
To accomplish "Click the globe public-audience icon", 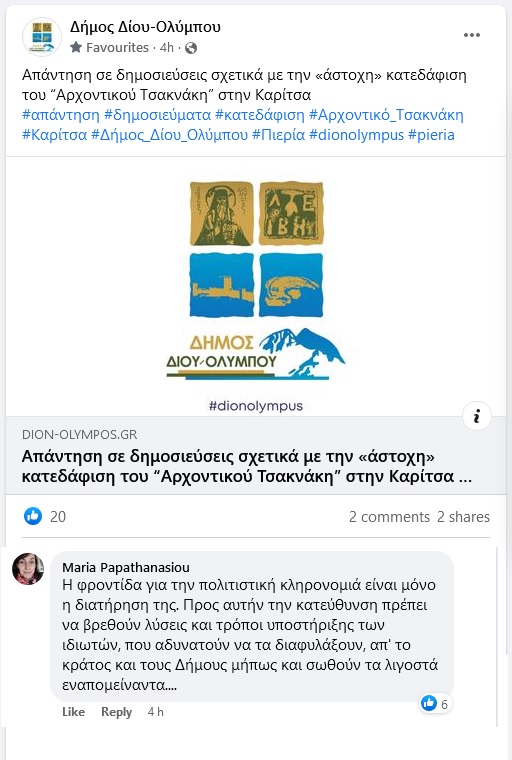I will [191, 48].
